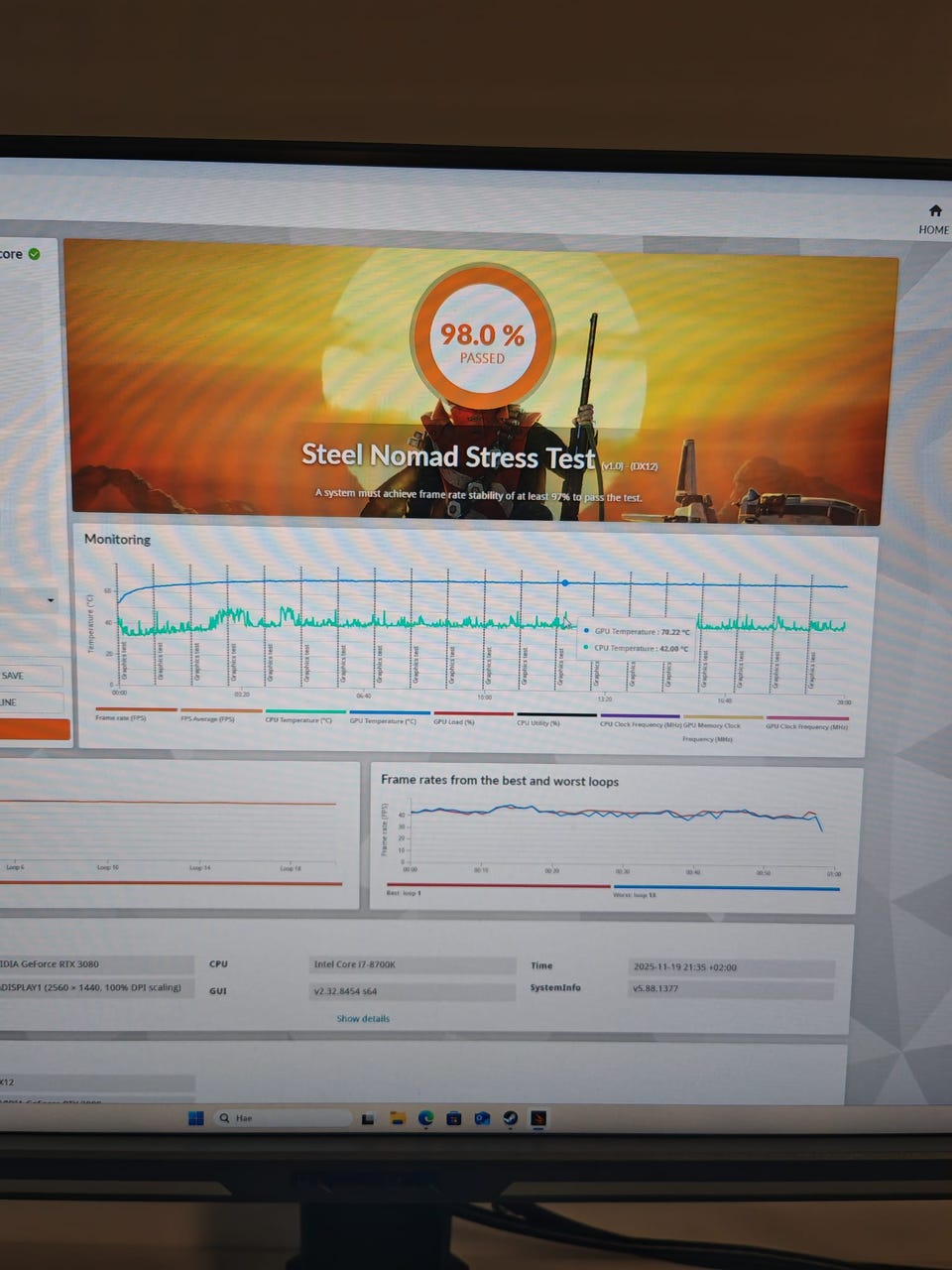Open Microsoft Edge from the taskbar
This screenshot has height=1270, width=952.
[x=425, y=1118]
